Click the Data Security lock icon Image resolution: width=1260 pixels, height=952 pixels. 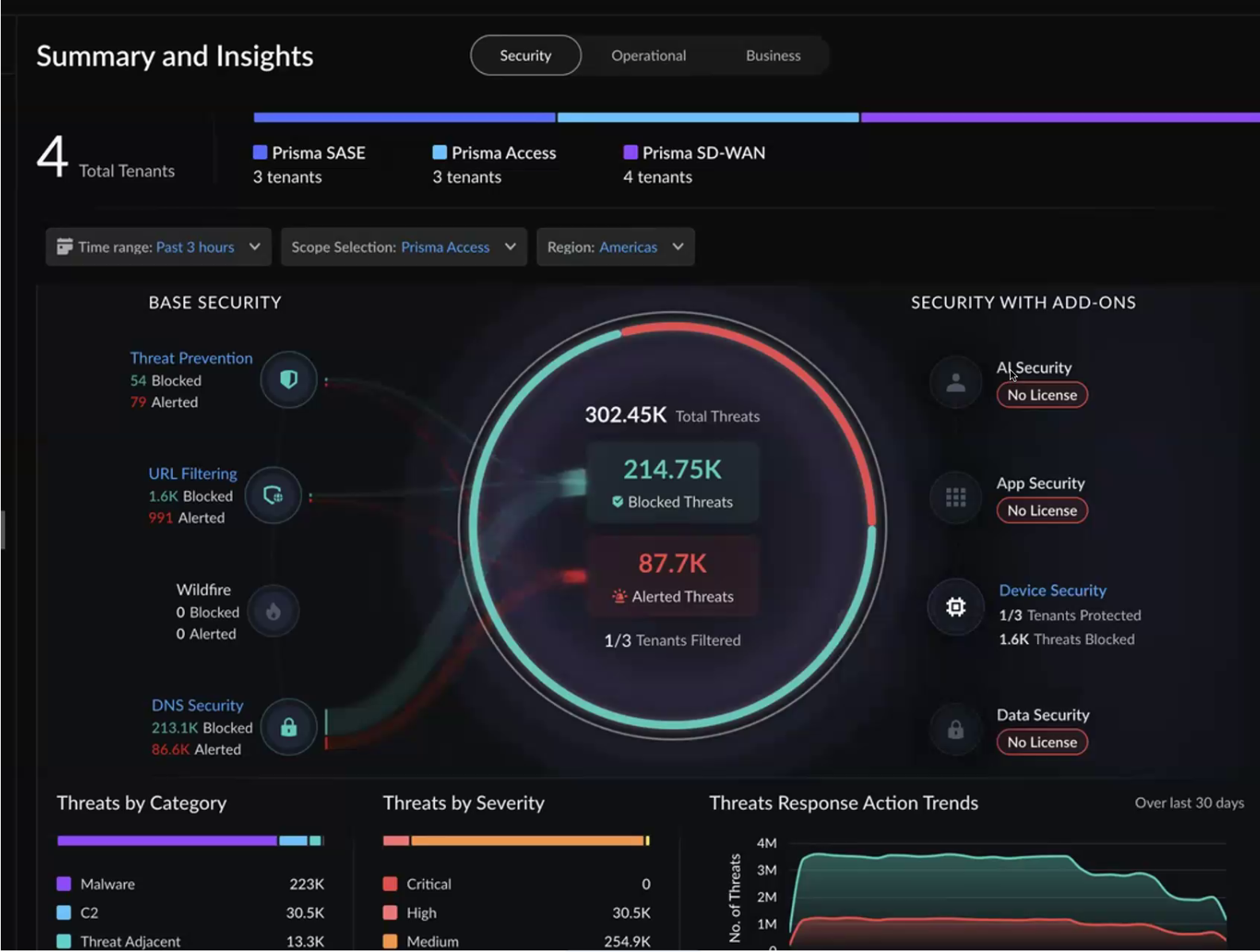tap(955, 729)
